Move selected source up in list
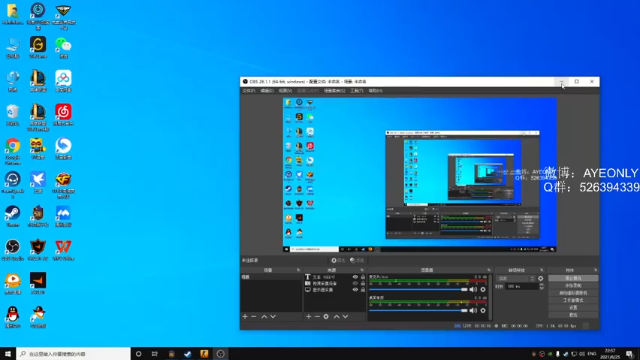 click(336, 317)
